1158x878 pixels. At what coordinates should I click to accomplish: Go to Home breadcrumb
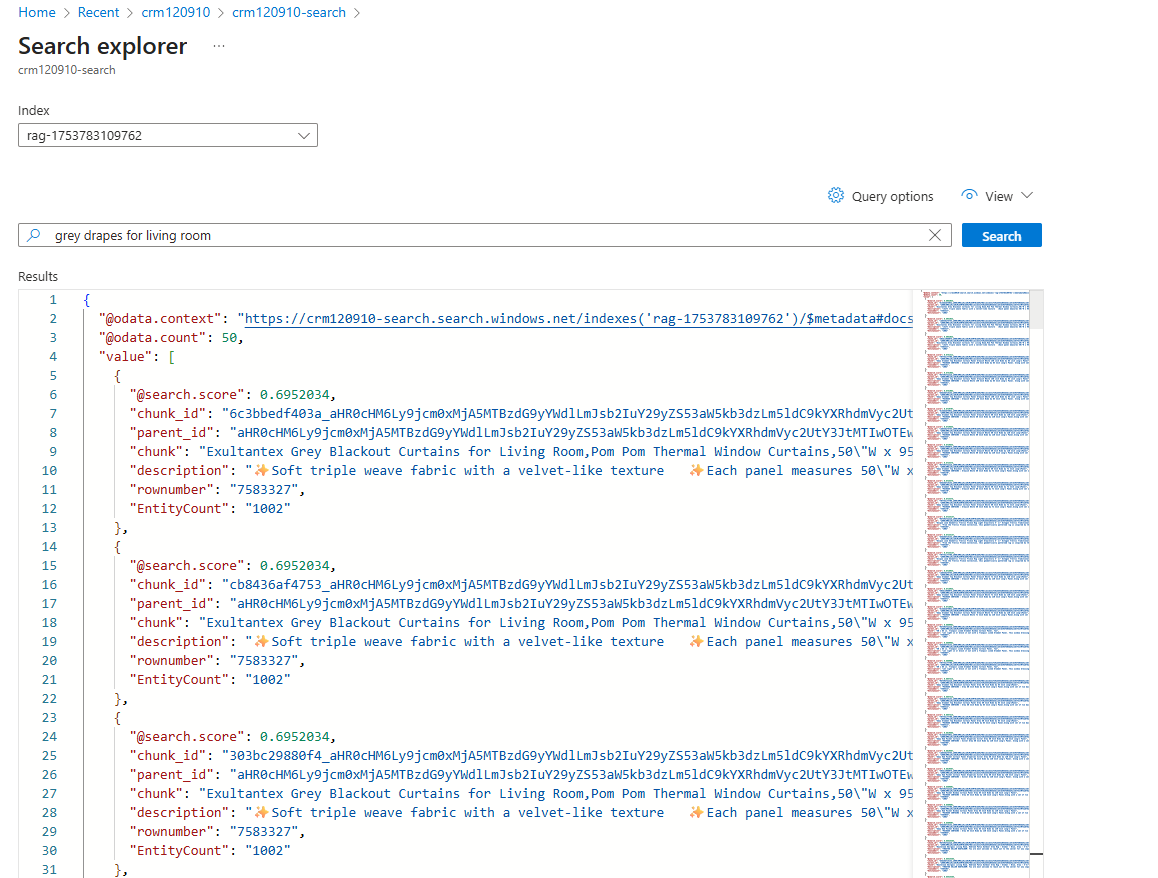(x=37, y=13)
